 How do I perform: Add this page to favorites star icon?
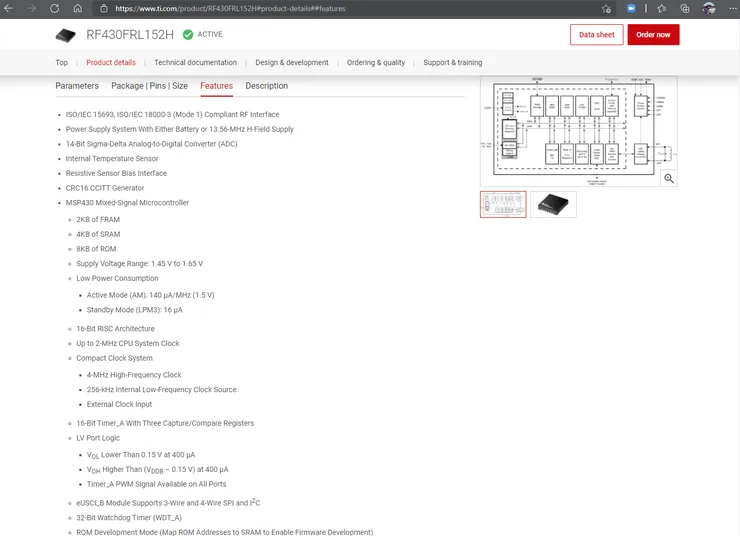606,8
